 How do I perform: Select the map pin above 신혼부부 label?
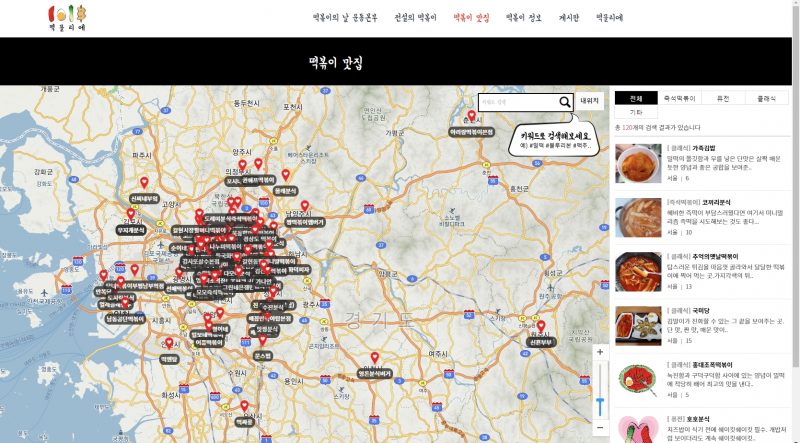[541, 326]
